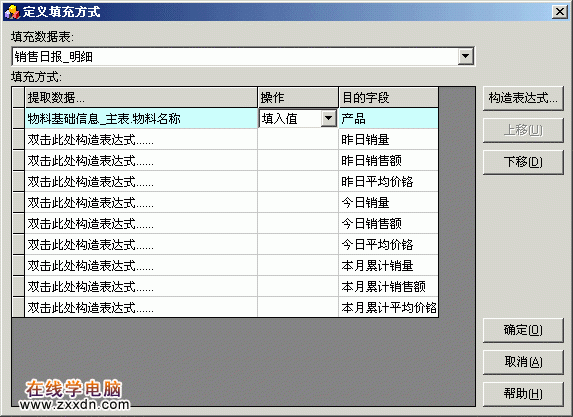Click the 操作 column header

pos(298,98)
